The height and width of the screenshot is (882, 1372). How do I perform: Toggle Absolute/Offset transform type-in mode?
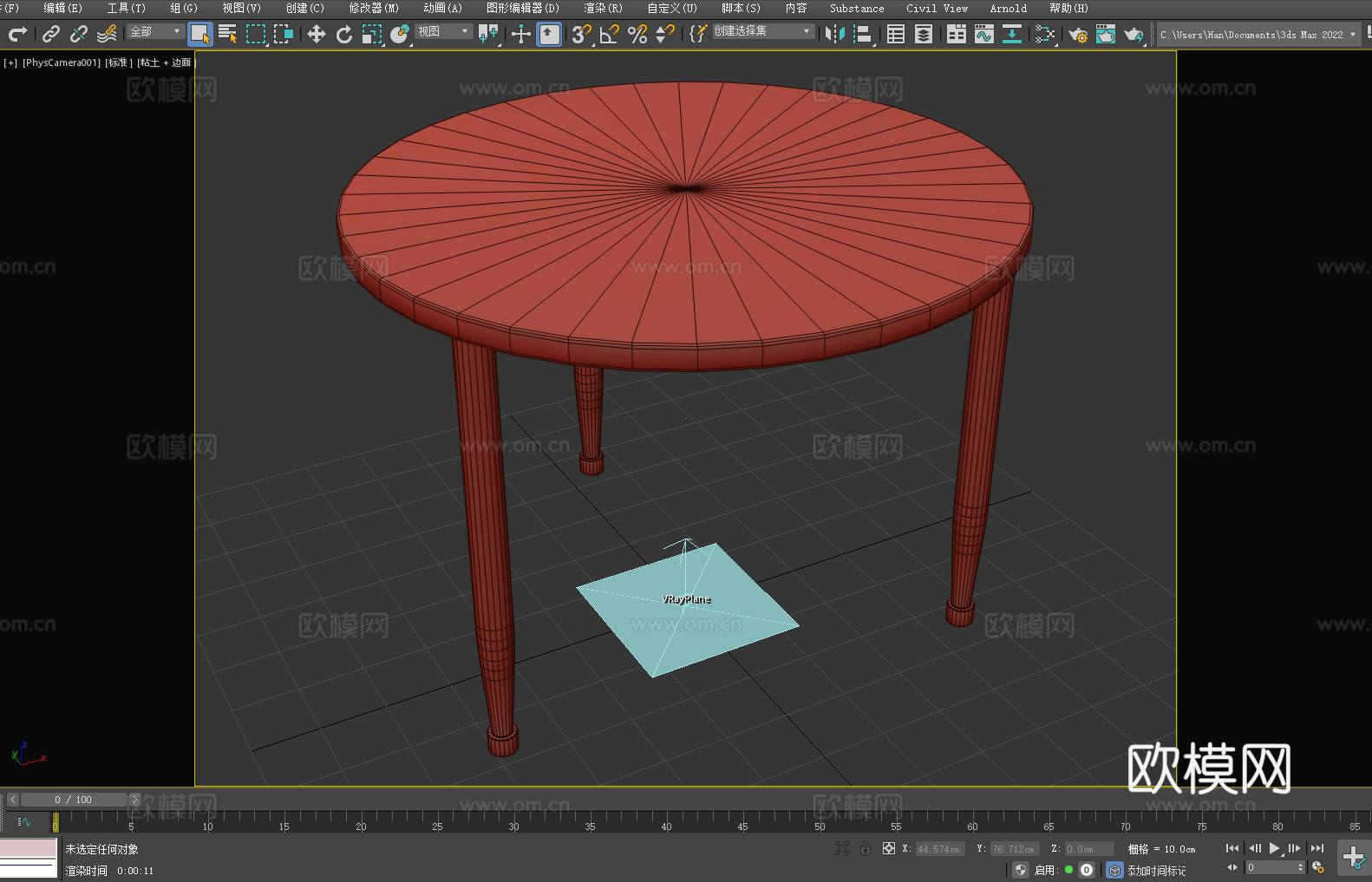tap(889, 848)
